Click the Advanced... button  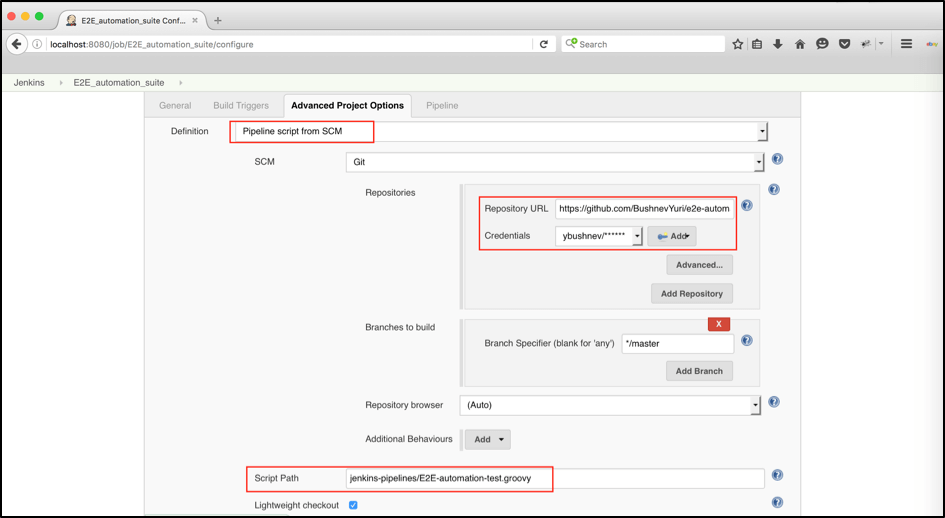pyautogui.click(x=699, y=265)
